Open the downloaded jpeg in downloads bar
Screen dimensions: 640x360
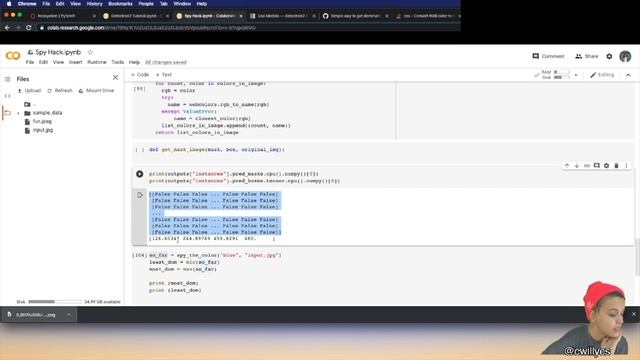36,315
